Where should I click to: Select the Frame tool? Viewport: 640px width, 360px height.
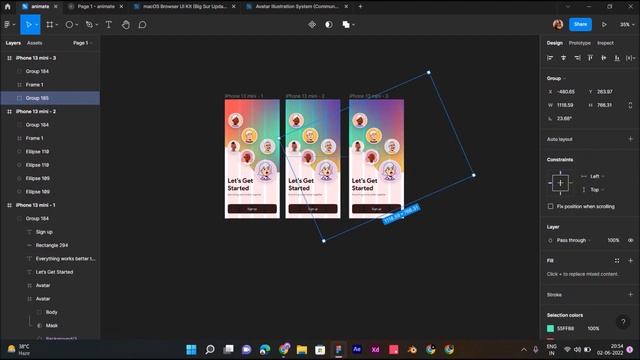pyautogui.click(x=49, y=24)
